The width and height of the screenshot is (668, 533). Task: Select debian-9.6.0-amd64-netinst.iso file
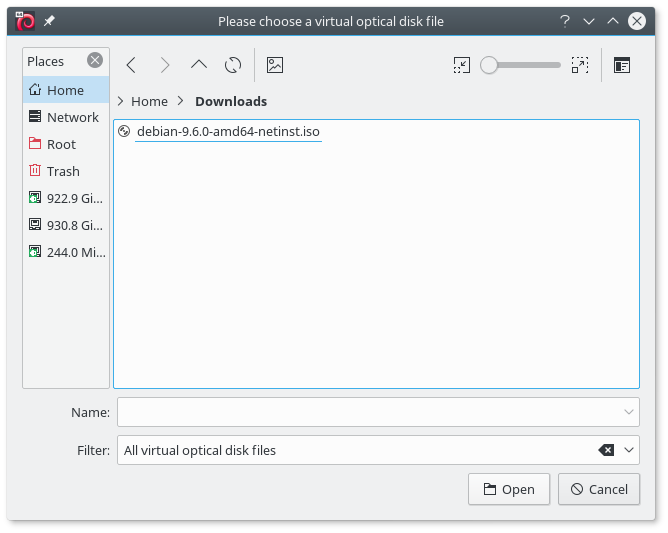[x=228, y=131]
